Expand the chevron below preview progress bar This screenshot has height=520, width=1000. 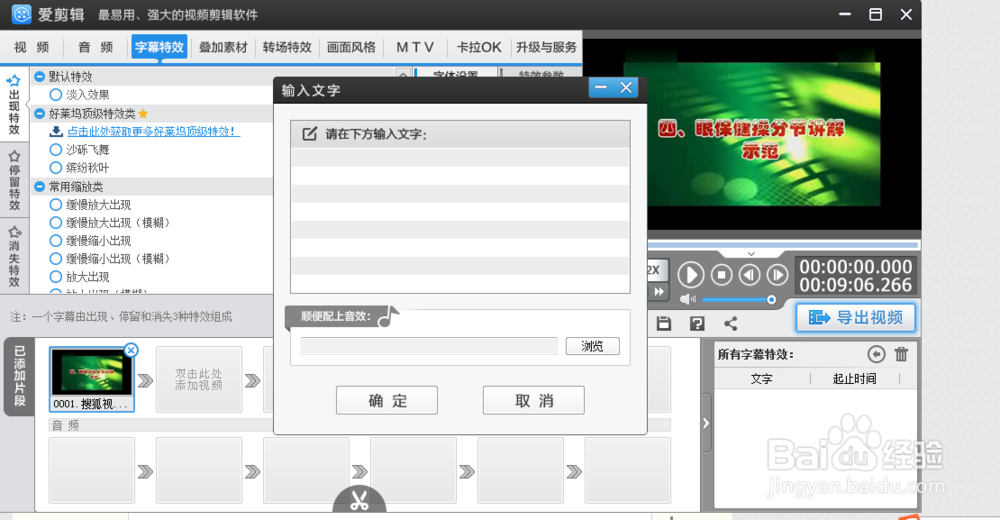tap(751, 253)
